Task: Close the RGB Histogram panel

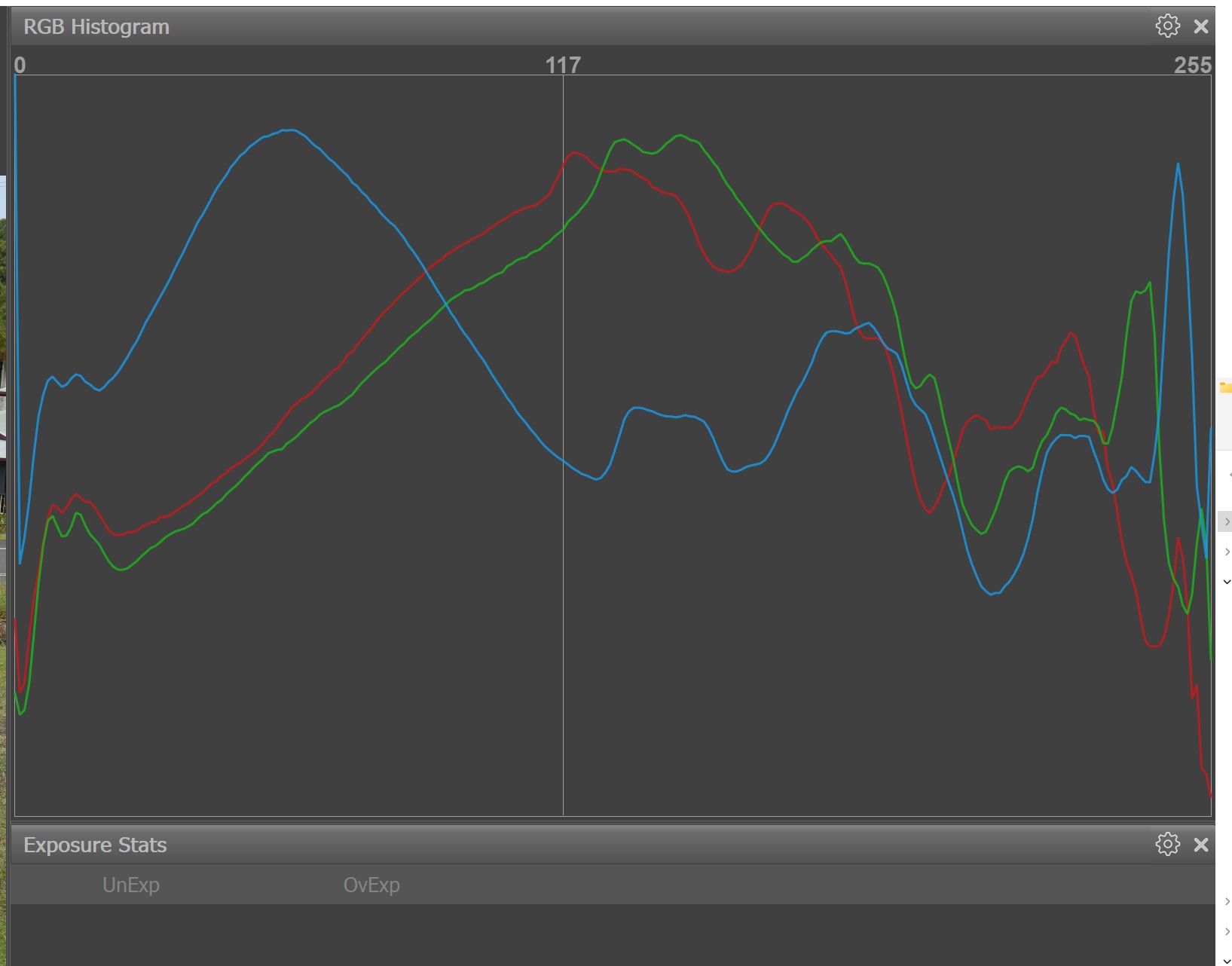Action: pyautogui.click(x=1201, y=27)
